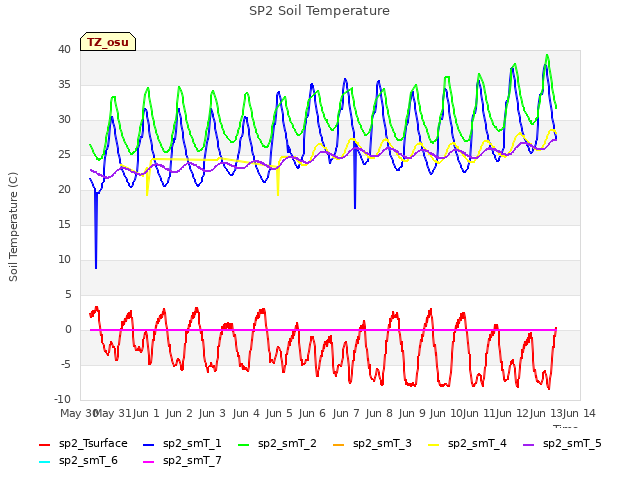Click the Jun 5 x-axis tick label
Image resolution: width=640 pixels, height=480 pixels.
point(279,413)
